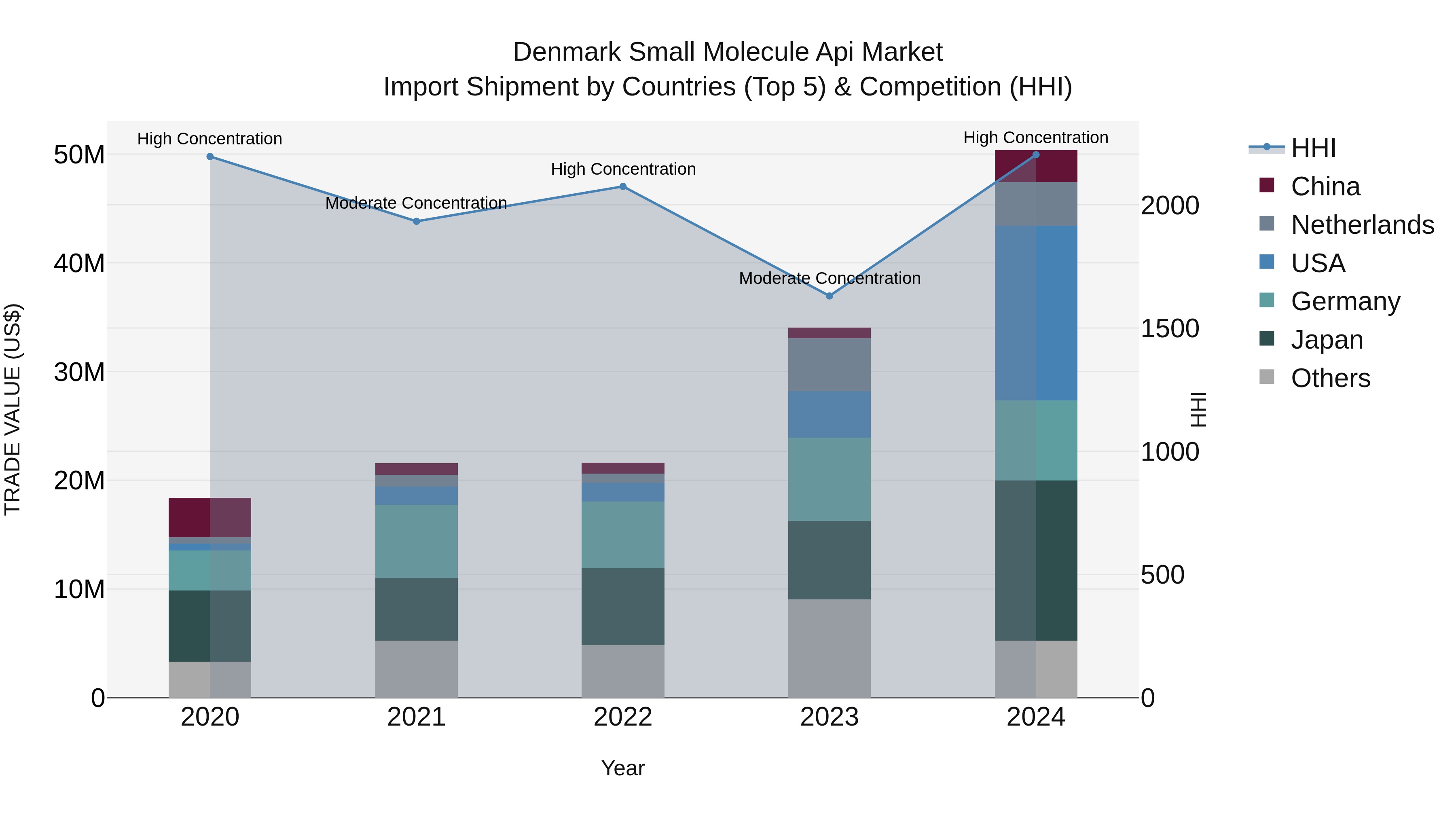Screen dimensions: 1456x819
Task: Click the 2024 Germany bar segment
Action: click(x=1036, y=441)
